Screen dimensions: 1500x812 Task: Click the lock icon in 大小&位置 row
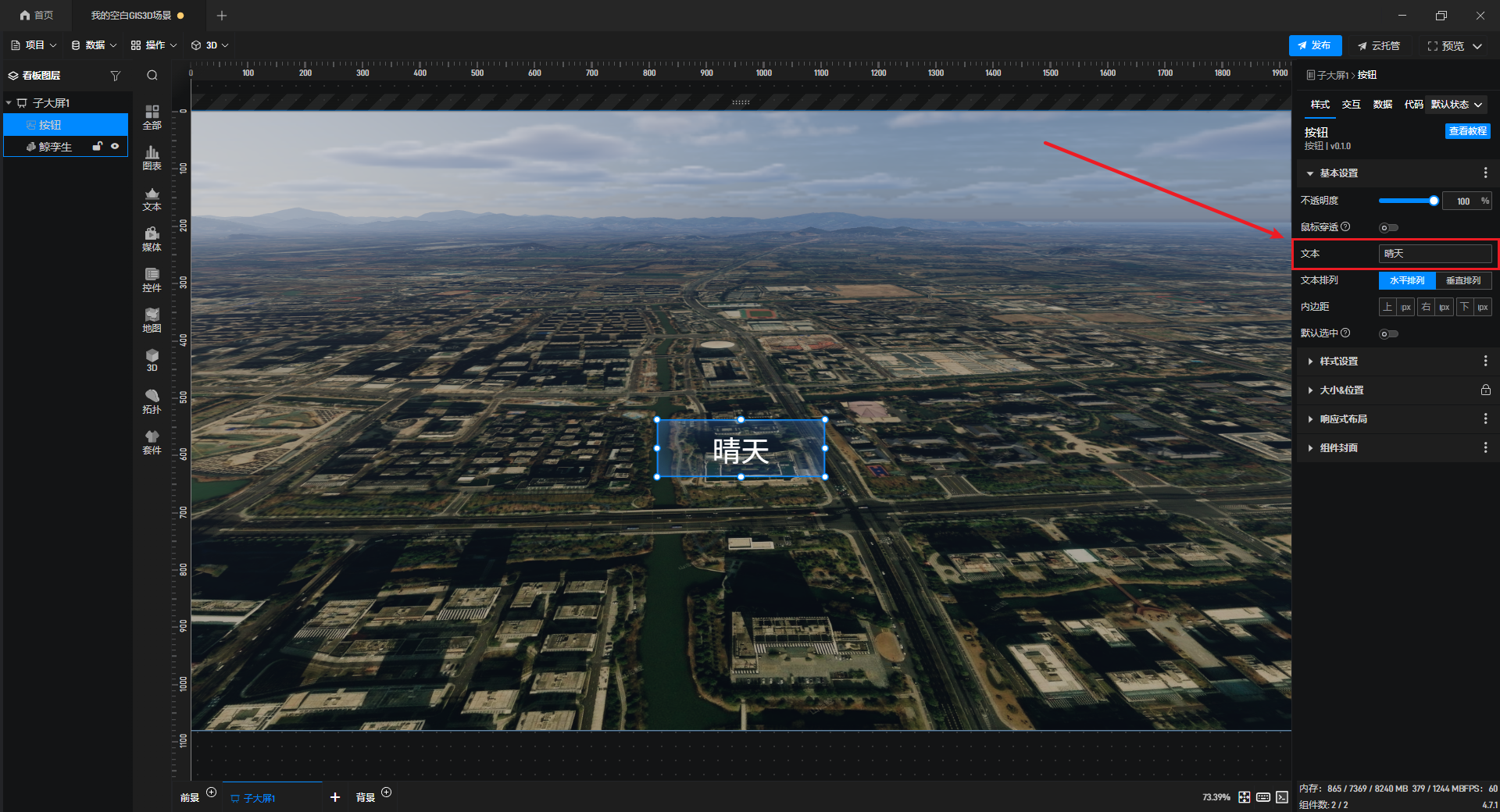click(x=1486, y=390)
